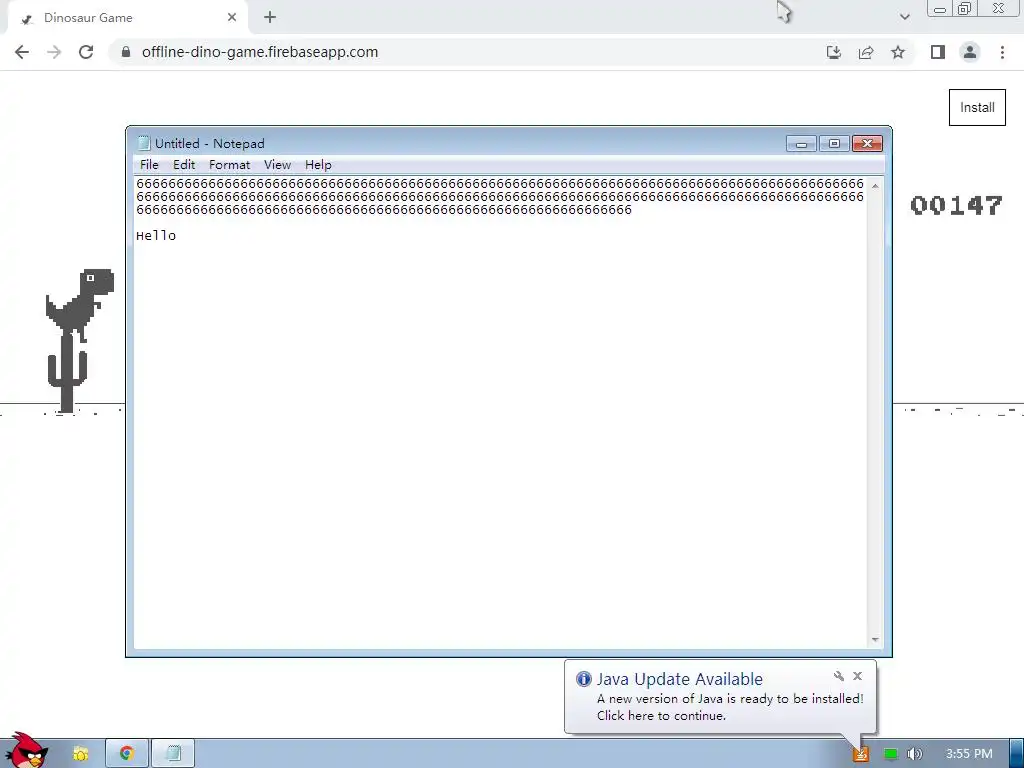
Task: Click Java Update Available notification text
Action: (679, 679)
